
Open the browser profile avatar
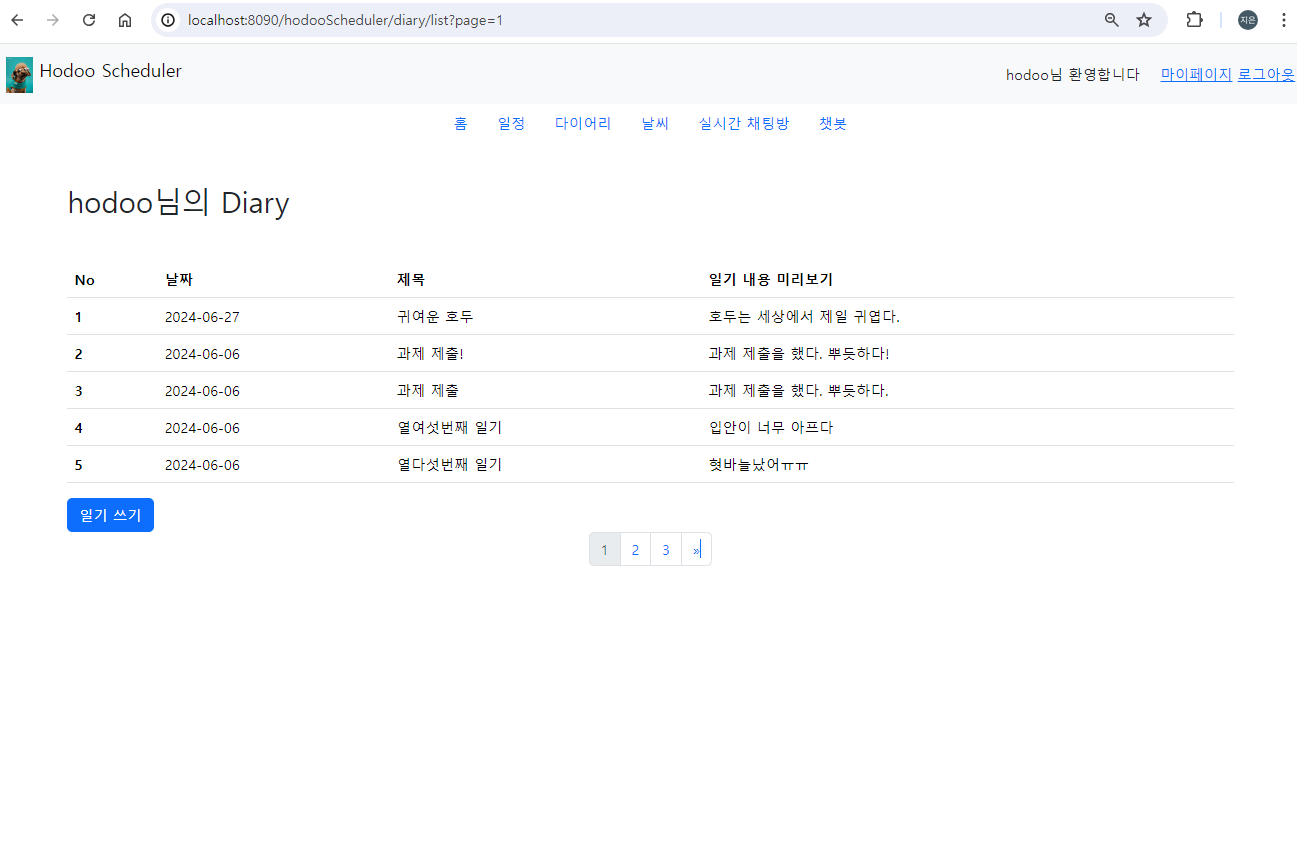1248,20
